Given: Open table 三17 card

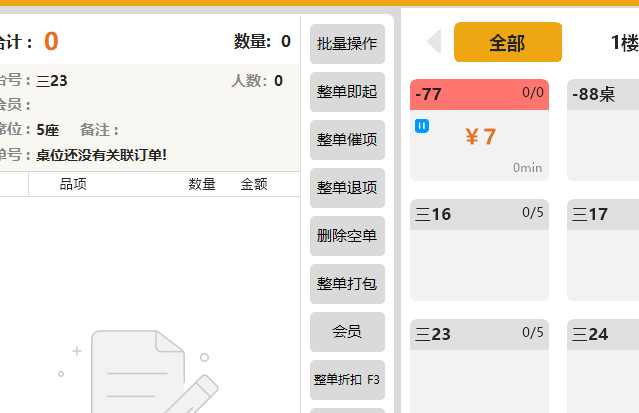Looking at the screenshot, I should (603, 250).
